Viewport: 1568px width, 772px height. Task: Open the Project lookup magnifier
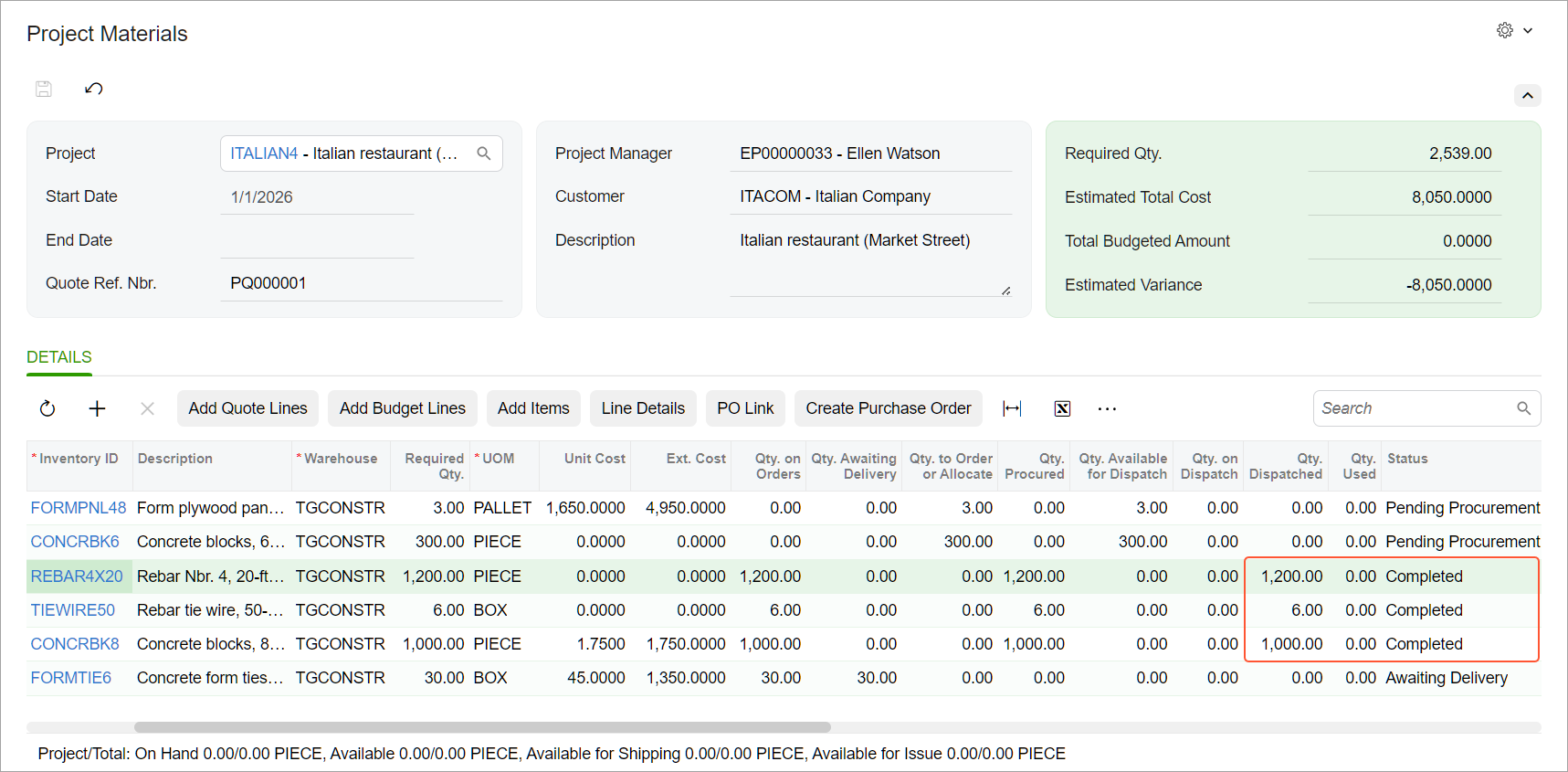click(484, 153)
